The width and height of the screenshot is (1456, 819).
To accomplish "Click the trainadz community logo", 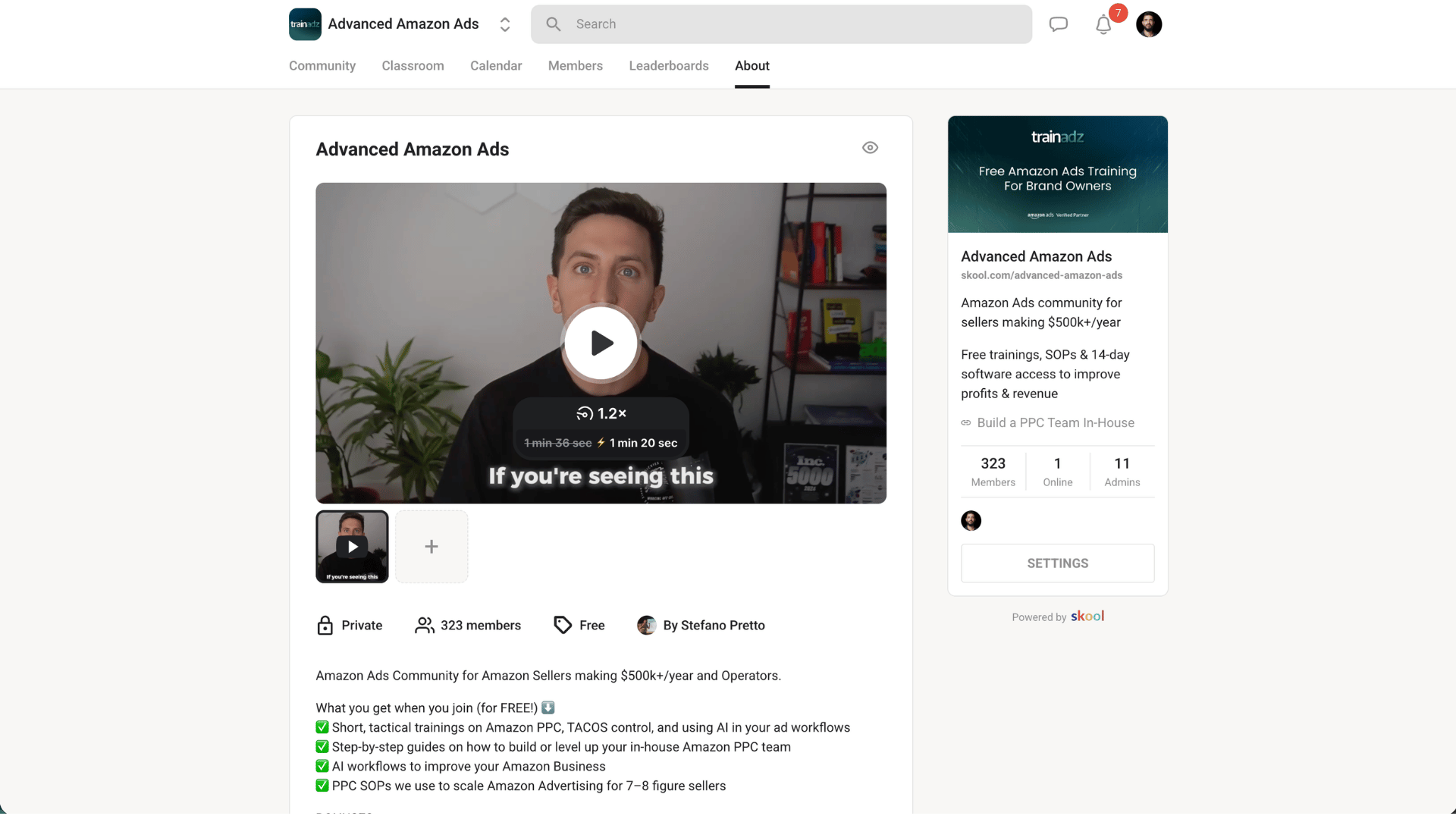I will point(305,24).
